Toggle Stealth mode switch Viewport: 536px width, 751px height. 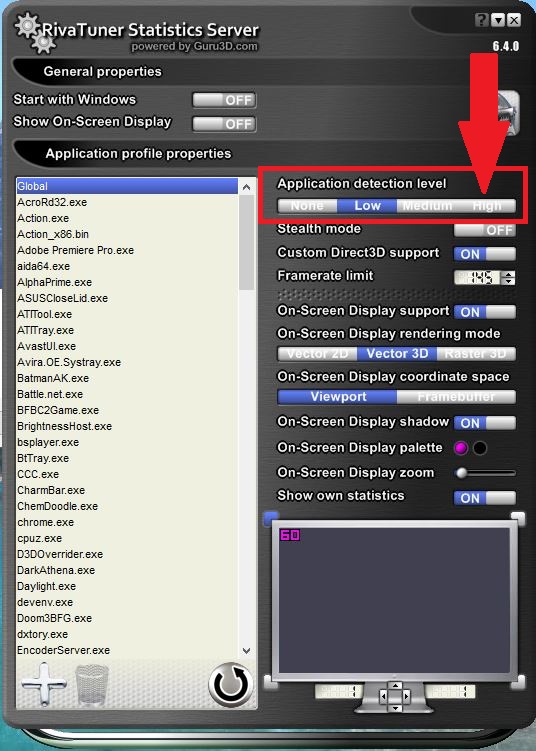(x=485, y=230)
